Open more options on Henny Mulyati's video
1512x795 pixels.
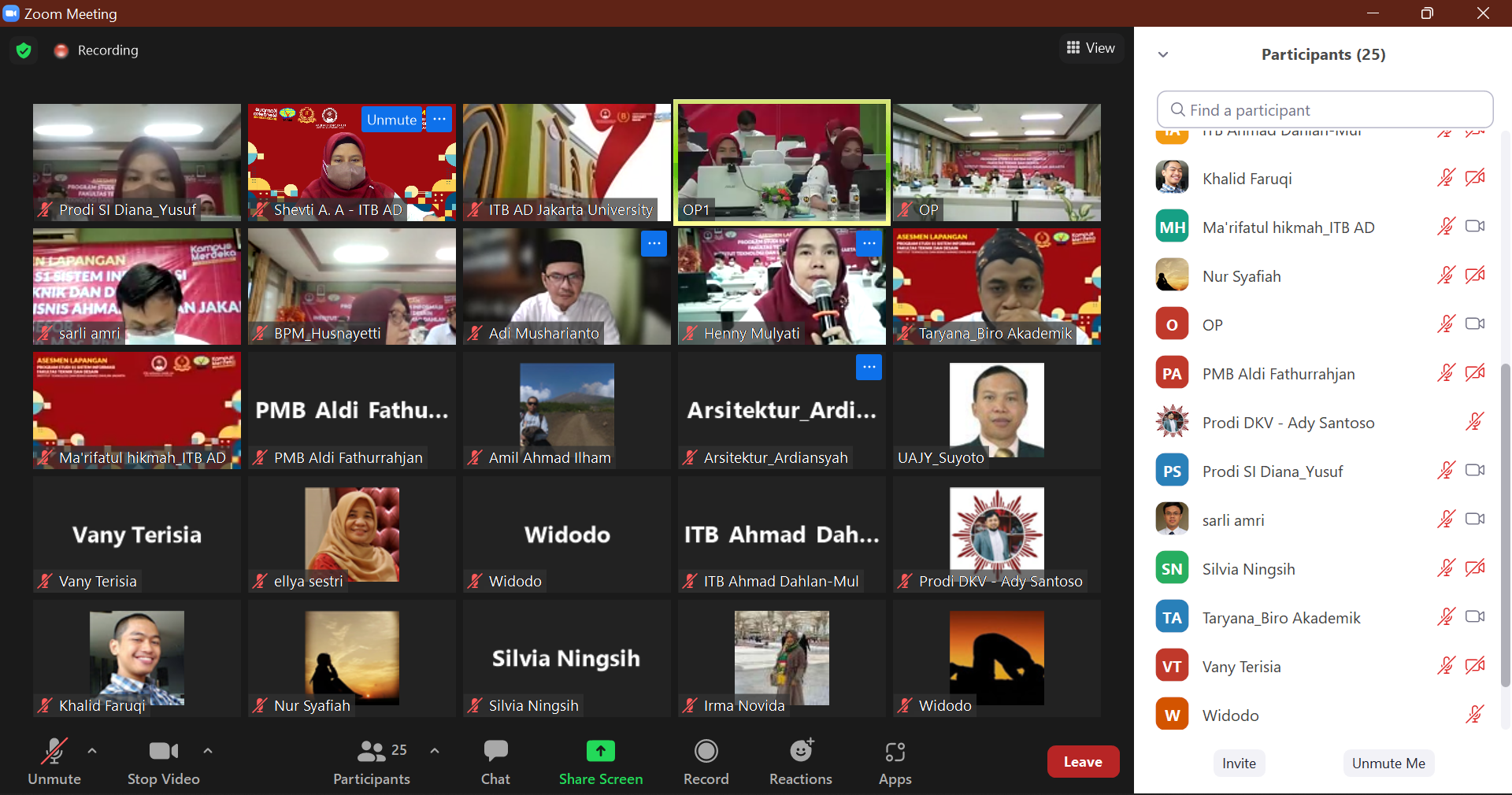click(x=869, y=244)
